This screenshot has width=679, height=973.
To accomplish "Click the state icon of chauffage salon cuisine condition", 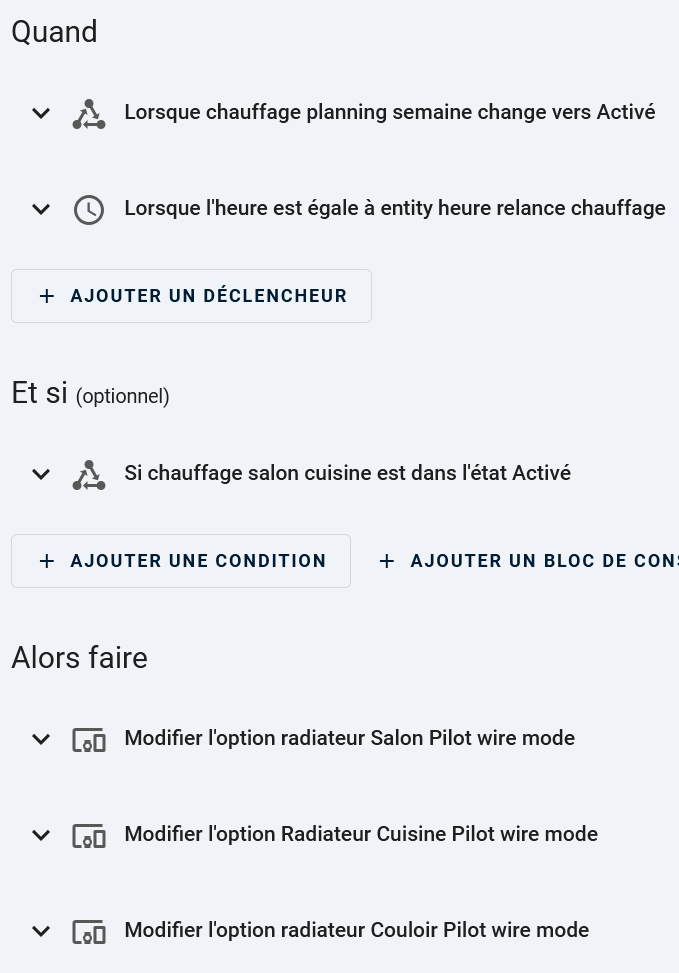I will click(89, 475).
